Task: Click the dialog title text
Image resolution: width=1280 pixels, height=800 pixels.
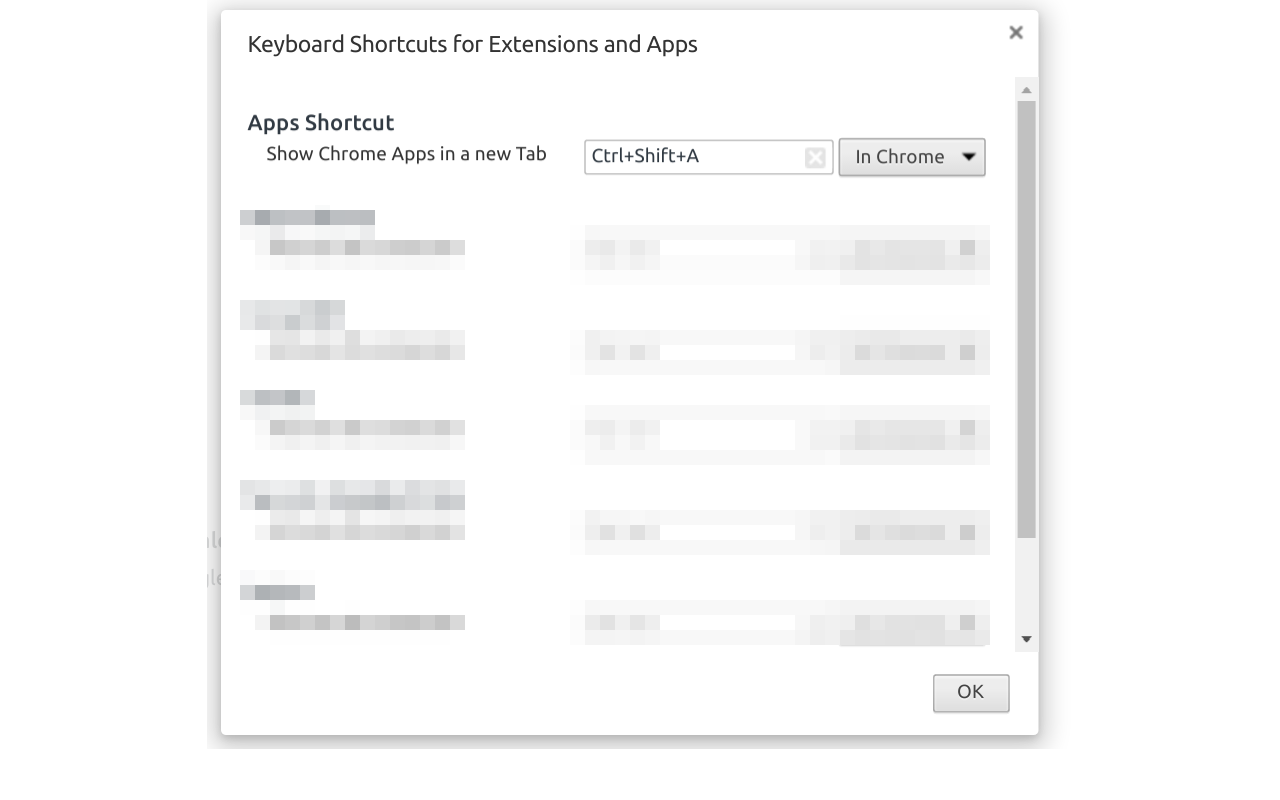Action: click(472, 44)
